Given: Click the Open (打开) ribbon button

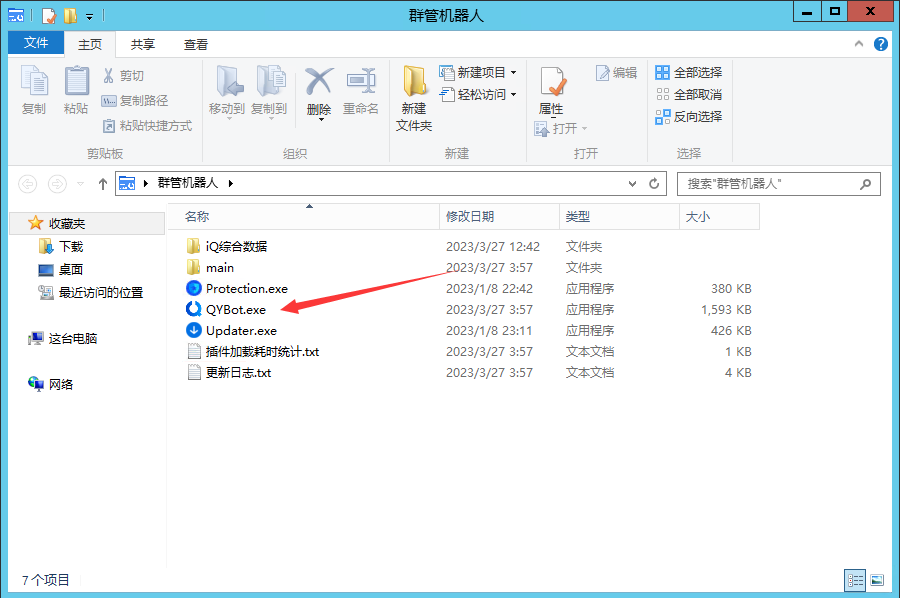Looking at the screenshot, I should click(561, 129).
